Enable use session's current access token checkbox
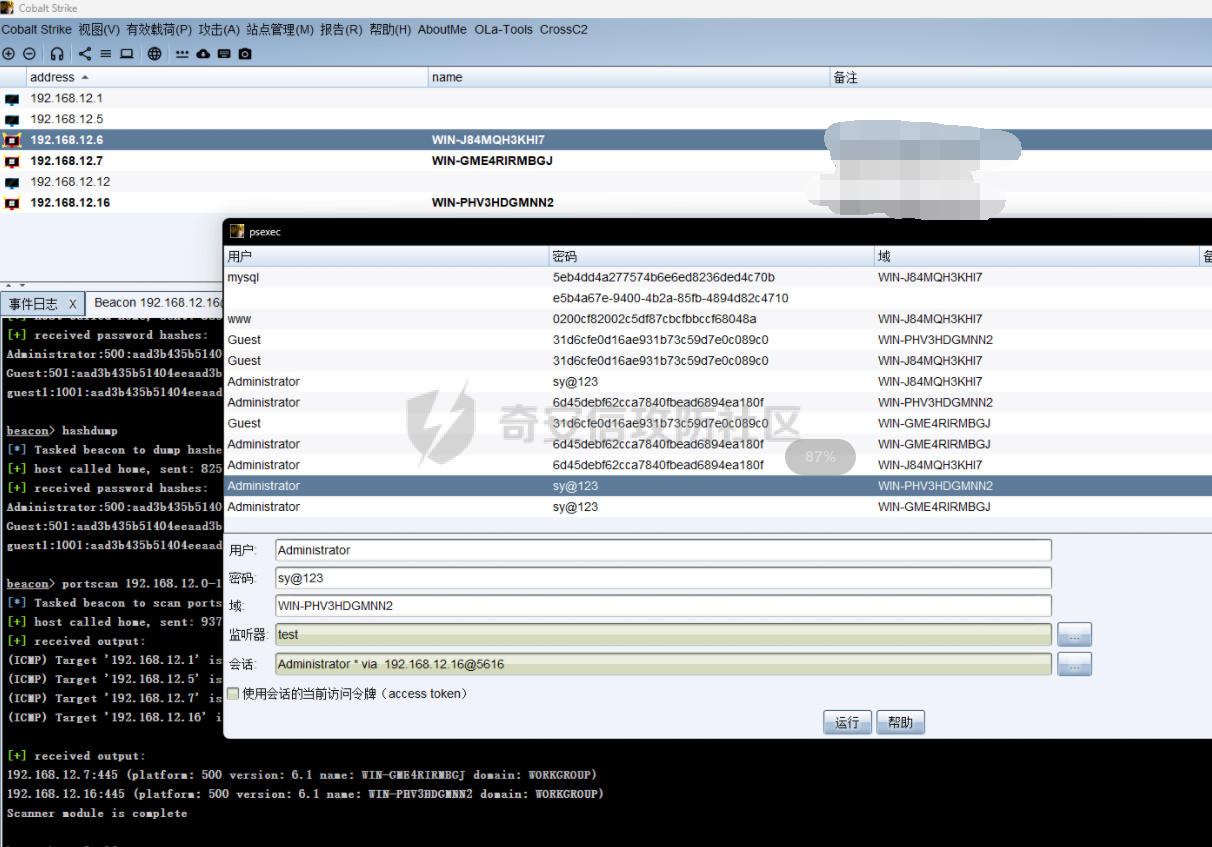Screen dimensions: 1212x847 tap(233, 693)
